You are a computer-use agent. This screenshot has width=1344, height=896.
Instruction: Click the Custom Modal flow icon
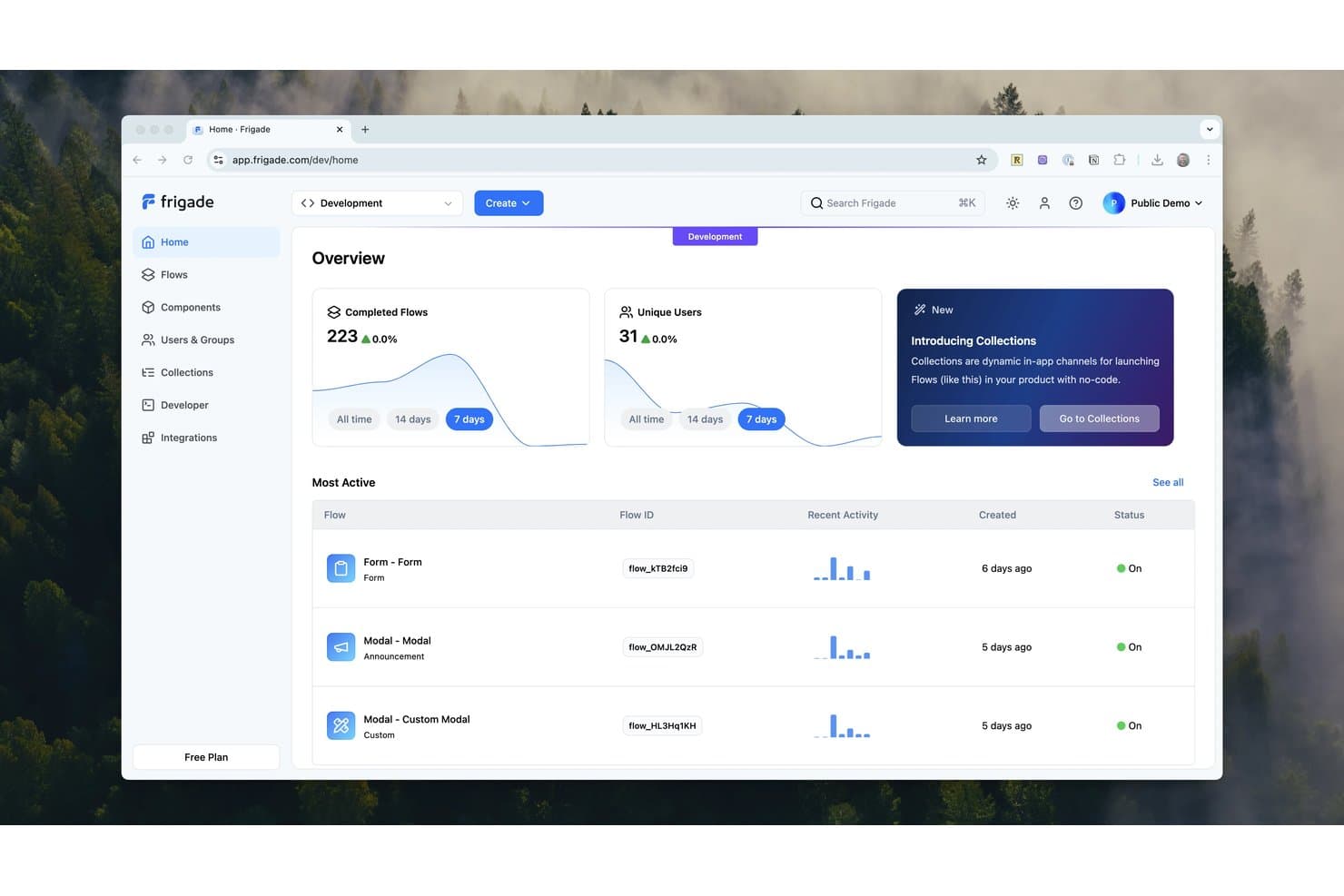[341, 725]
